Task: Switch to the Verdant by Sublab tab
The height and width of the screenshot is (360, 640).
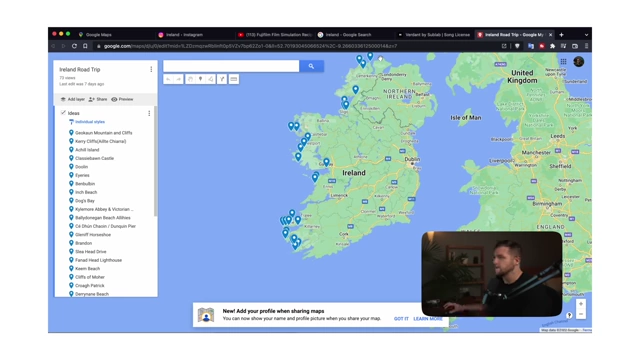Action: point(433,35)
